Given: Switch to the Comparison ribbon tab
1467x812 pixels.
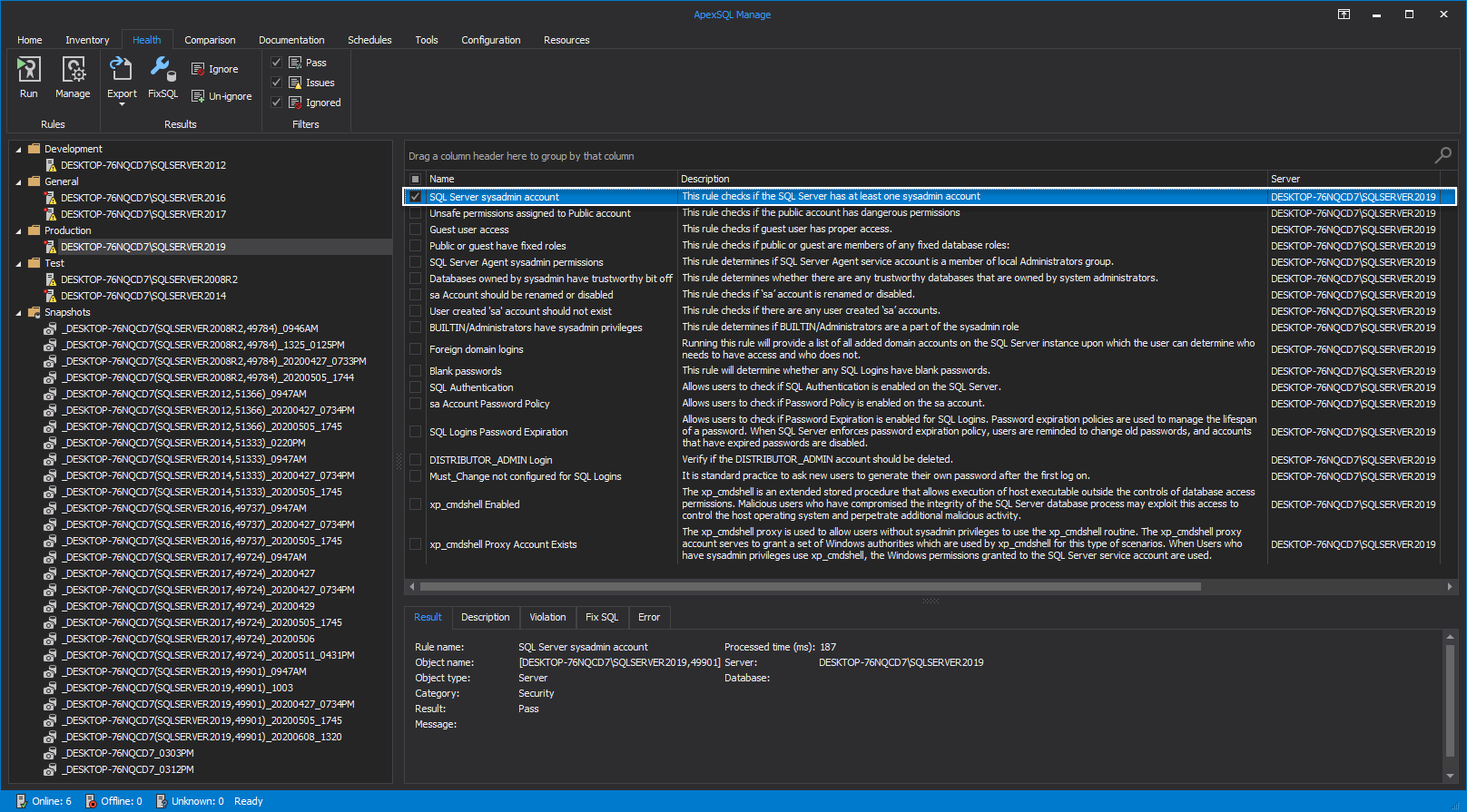Looking at the screenshot, I should (x=210, y=40).
